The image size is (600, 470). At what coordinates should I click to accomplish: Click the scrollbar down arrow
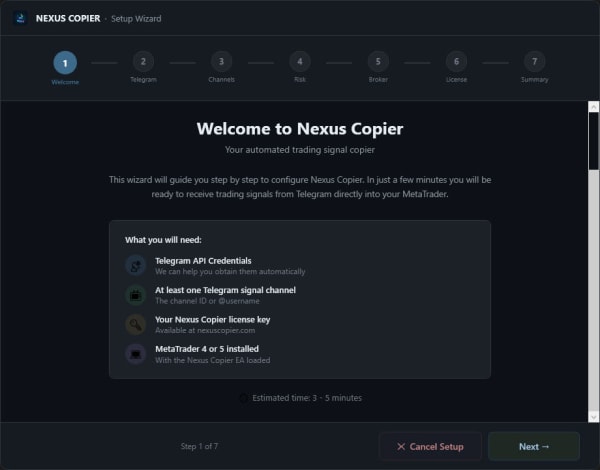(593, 417)
